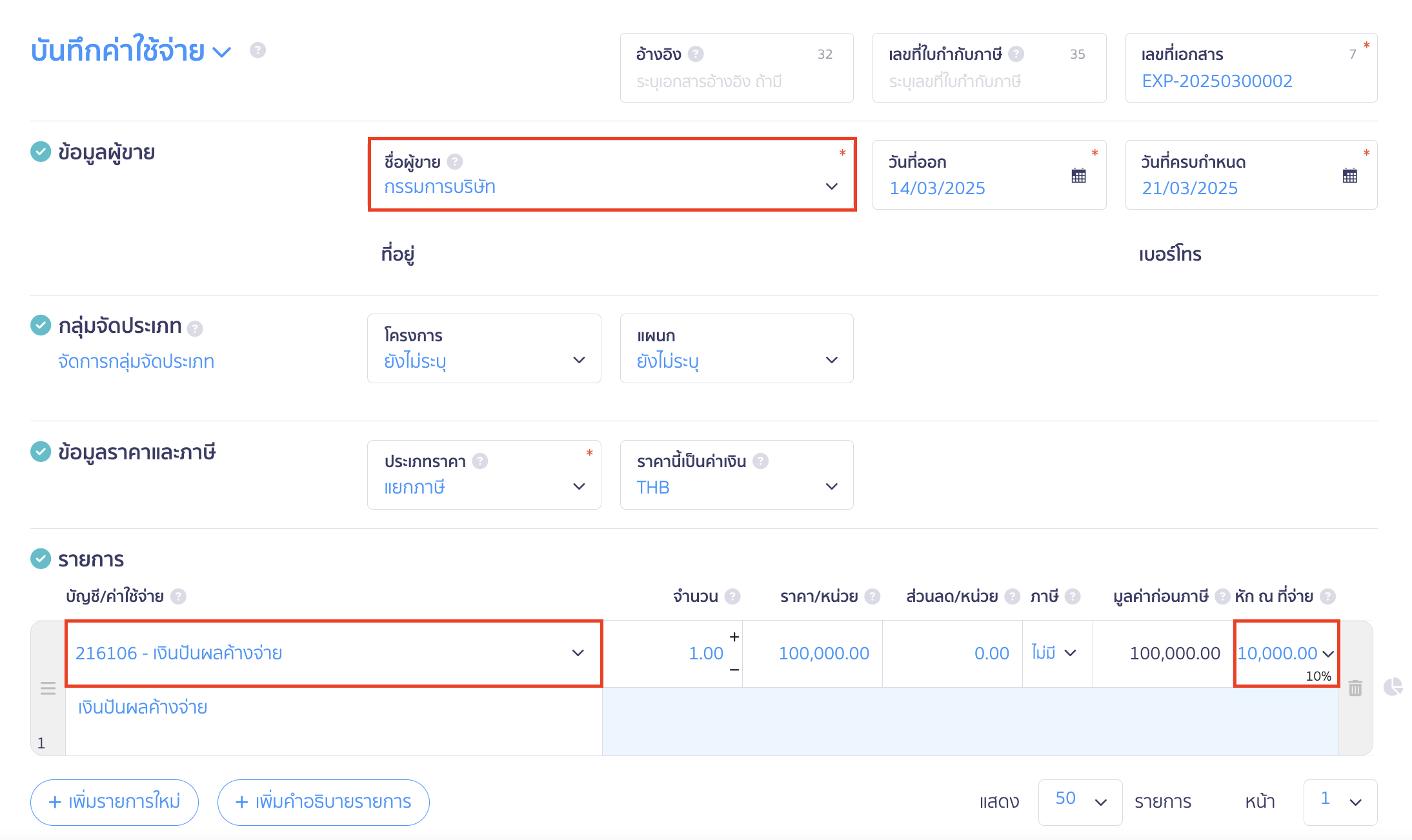Image resolution: width=1412 pixels, height=840 pixels.
Task: Click description text เงินปันผลค้างจ่าย
Action: (x=143, y=708)
